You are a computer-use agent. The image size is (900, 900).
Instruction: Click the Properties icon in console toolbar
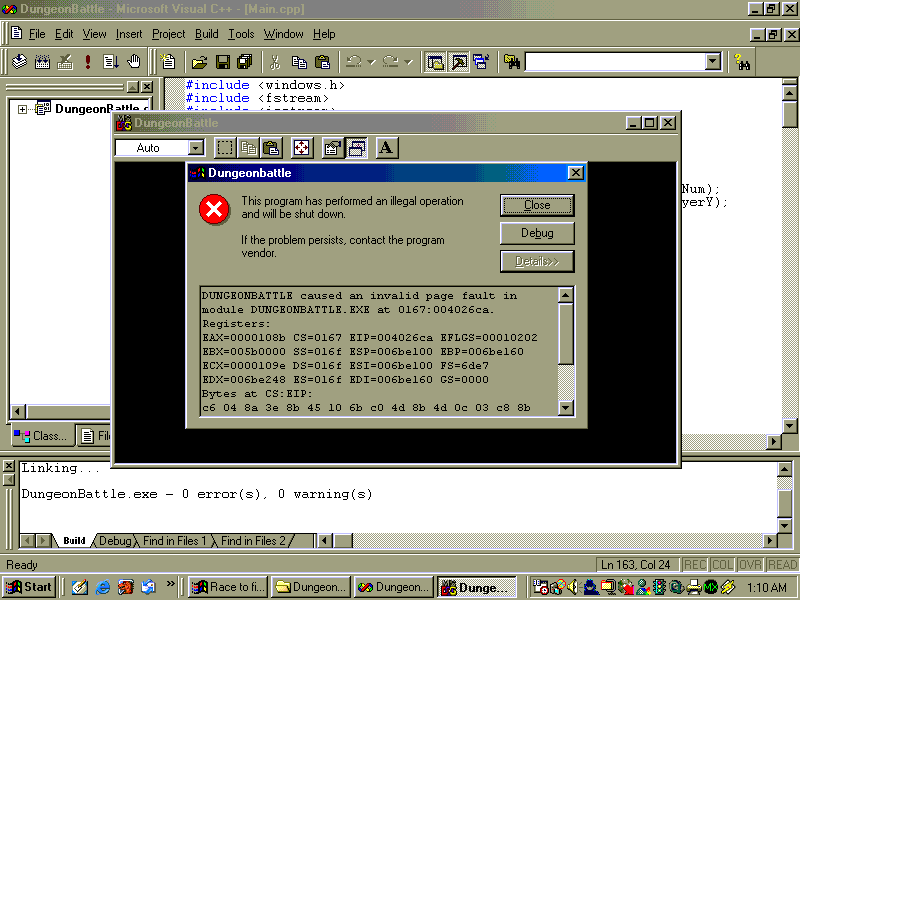coord(332,148)
